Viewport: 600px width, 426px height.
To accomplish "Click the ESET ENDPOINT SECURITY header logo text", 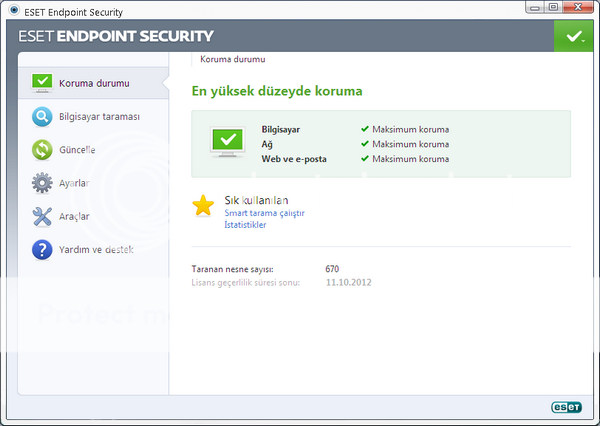I will coord(116,36).
